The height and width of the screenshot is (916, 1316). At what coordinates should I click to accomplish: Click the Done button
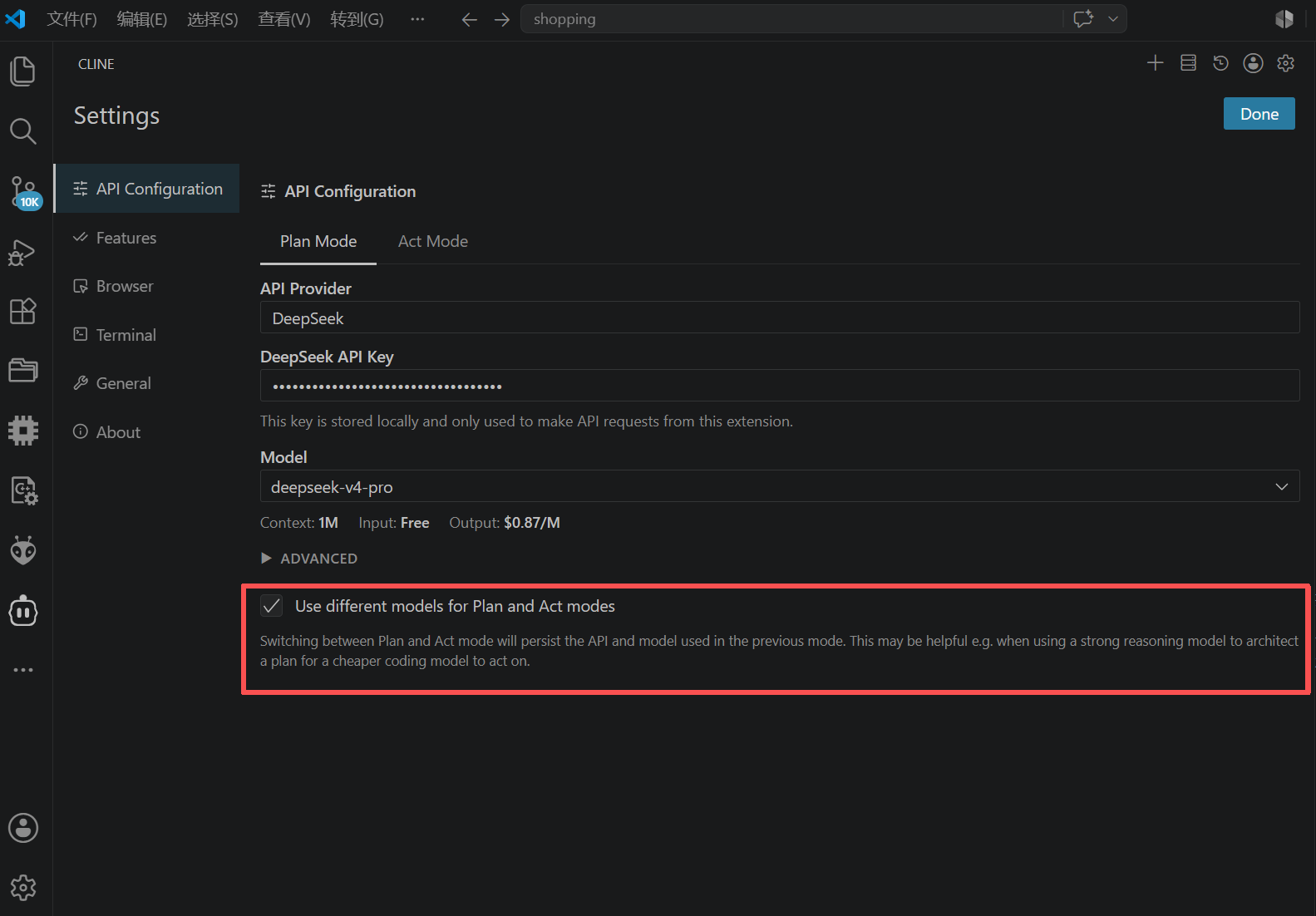click(x=1259, y=114)
